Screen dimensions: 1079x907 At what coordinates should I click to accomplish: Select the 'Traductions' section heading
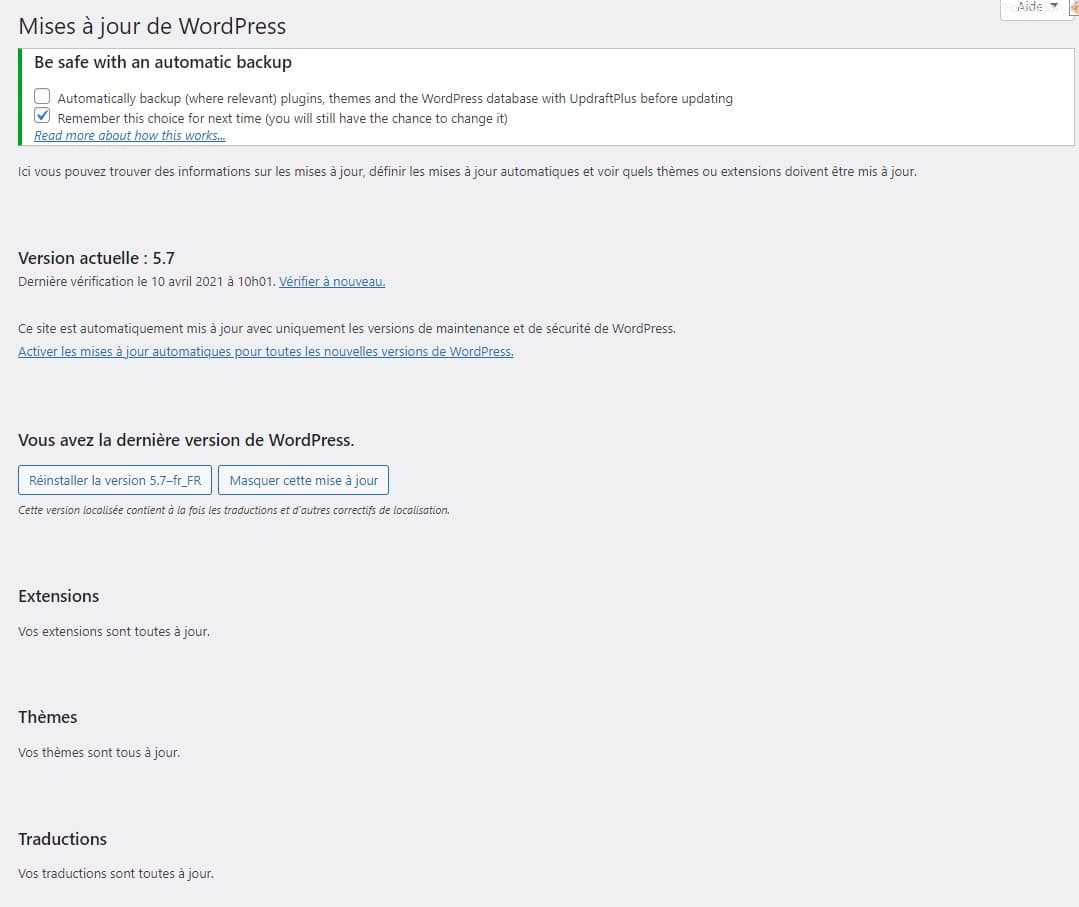[62, 839]
